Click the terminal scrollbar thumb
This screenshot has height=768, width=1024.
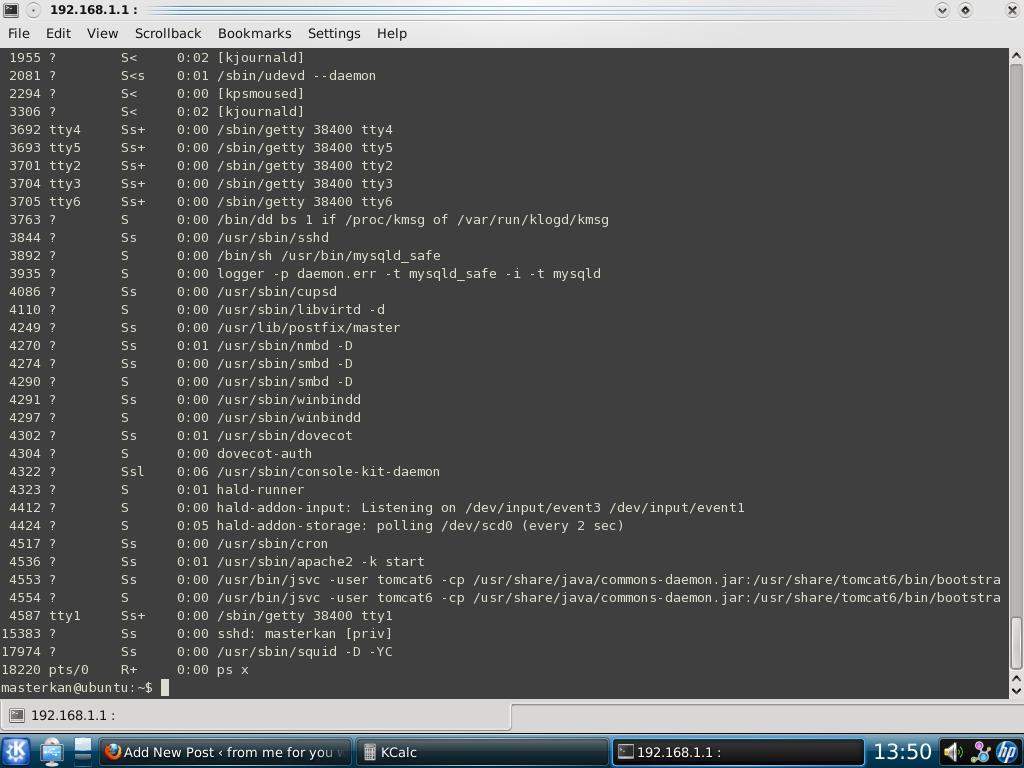click(x=1016, y=643)
